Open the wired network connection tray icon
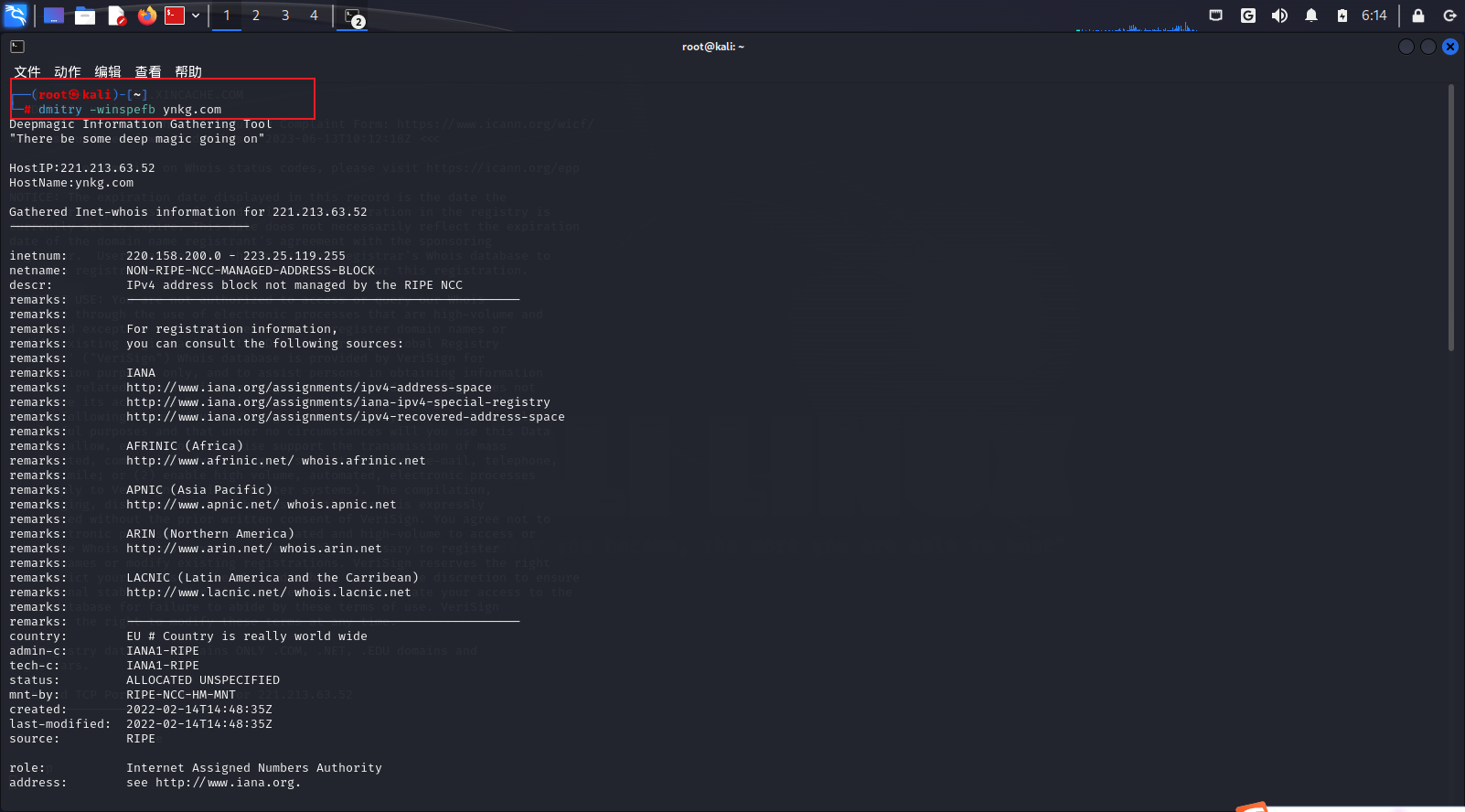Viewport: 1465px width, 812px height. 1215,16
